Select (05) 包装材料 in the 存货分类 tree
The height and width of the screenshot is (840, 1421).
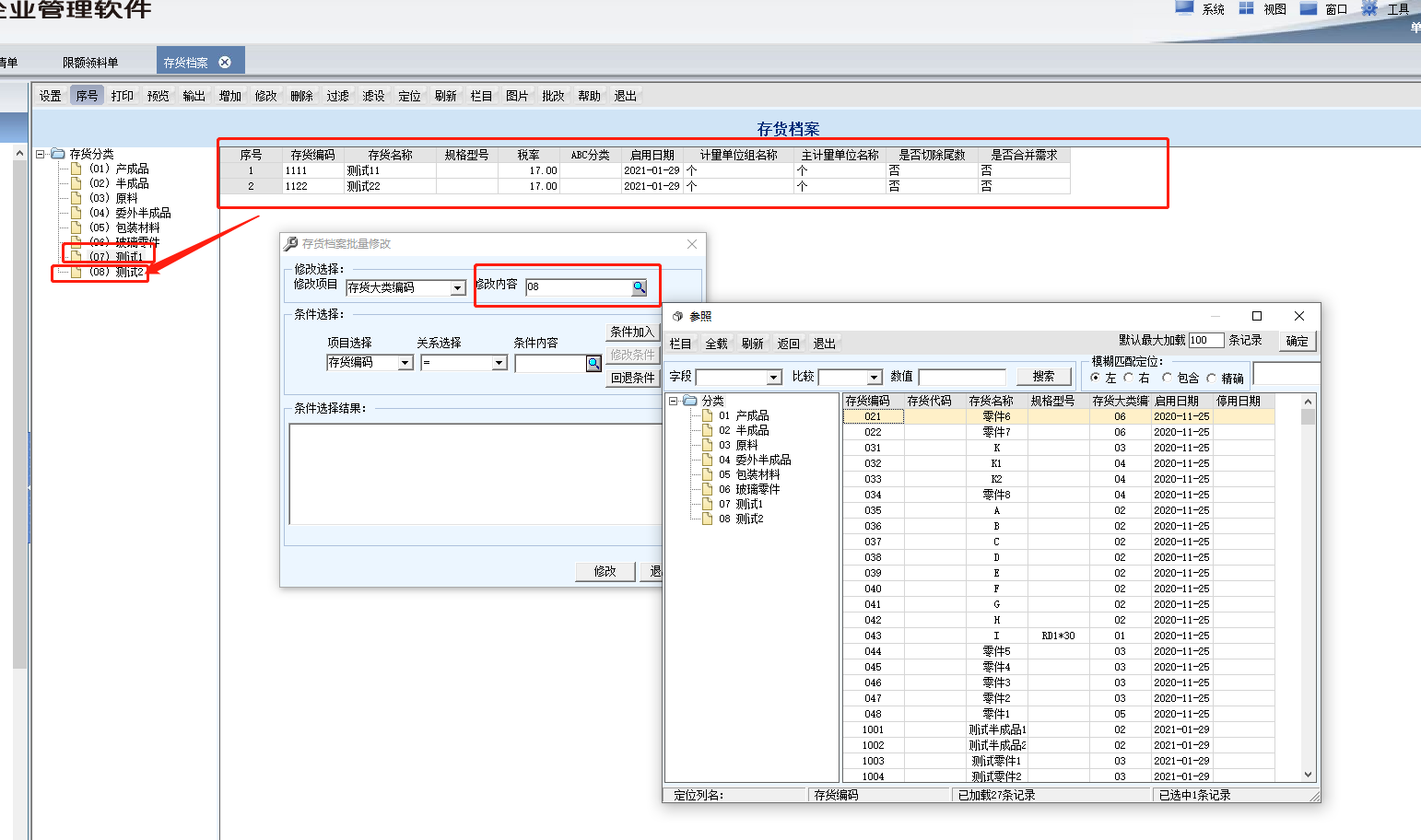tap(125, 227)
